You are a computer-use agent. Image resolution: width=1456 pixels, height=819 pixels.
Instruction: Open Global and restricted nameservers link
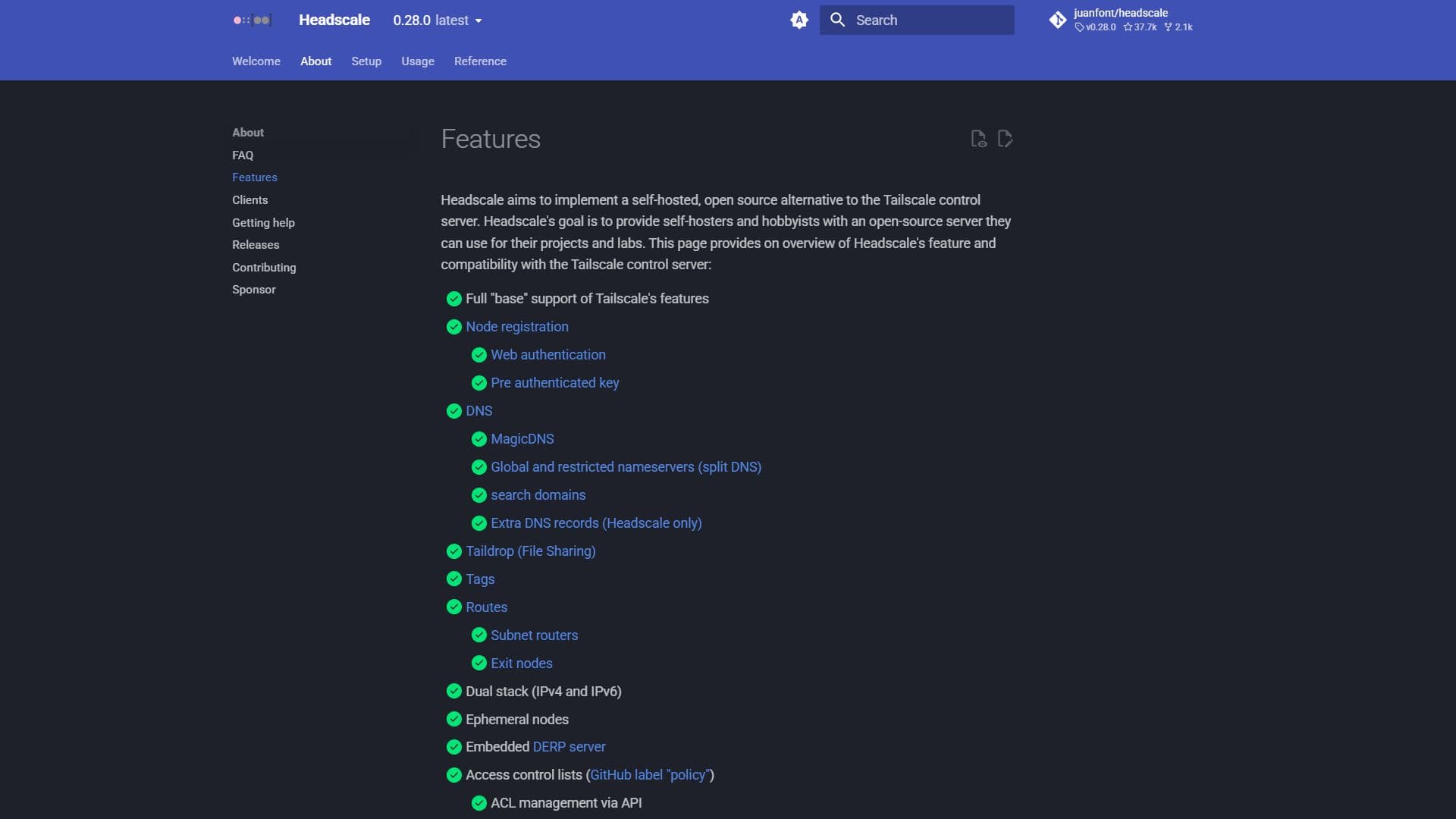tap(626, 467)
